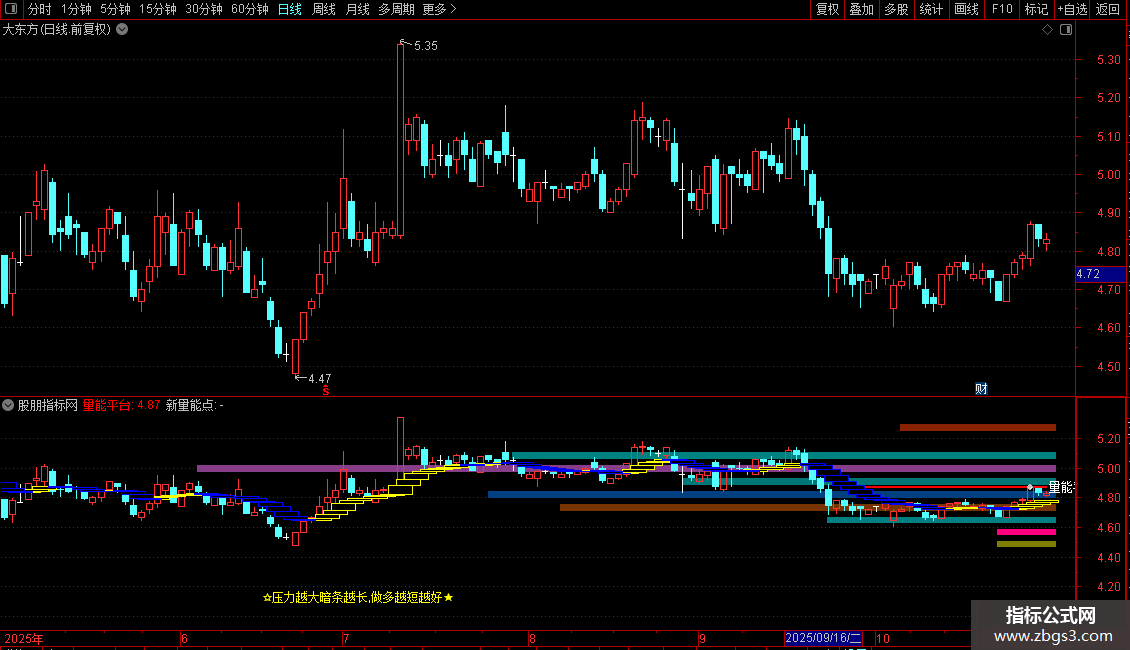Click the 5.35 high price label
The height and width of the screenshot is (650, 1130).
coord(425,45)
